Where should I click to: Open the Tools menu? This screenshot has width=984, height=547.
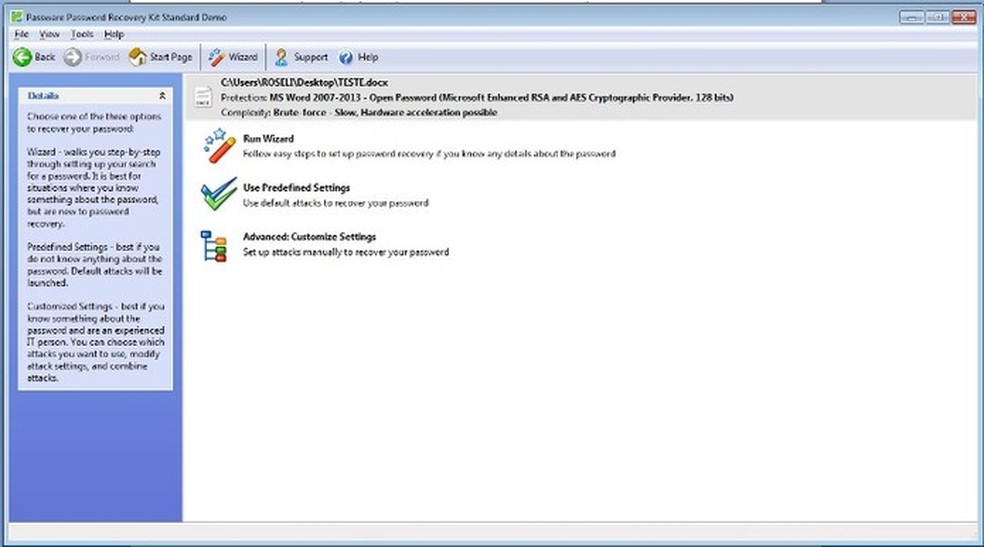82,35
